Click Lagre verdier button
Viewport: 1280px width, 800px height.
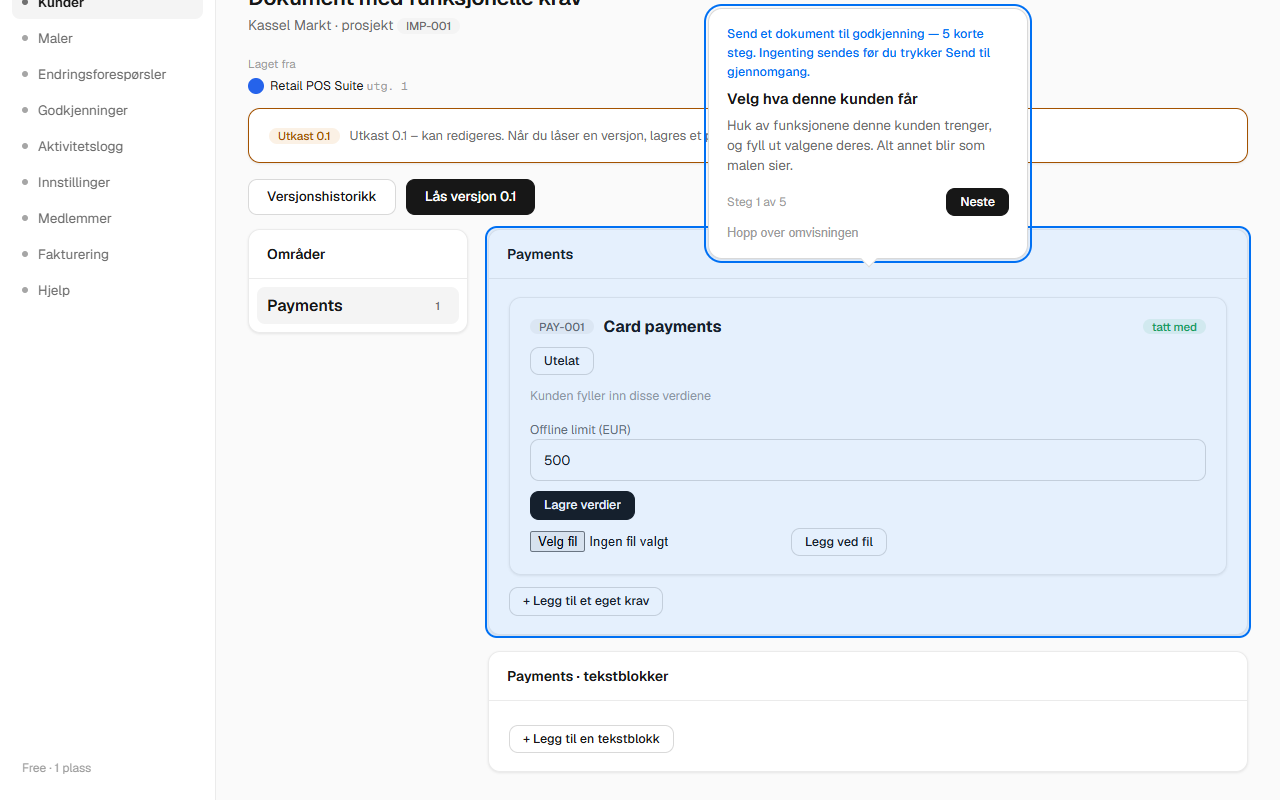[x=582, y=505]
